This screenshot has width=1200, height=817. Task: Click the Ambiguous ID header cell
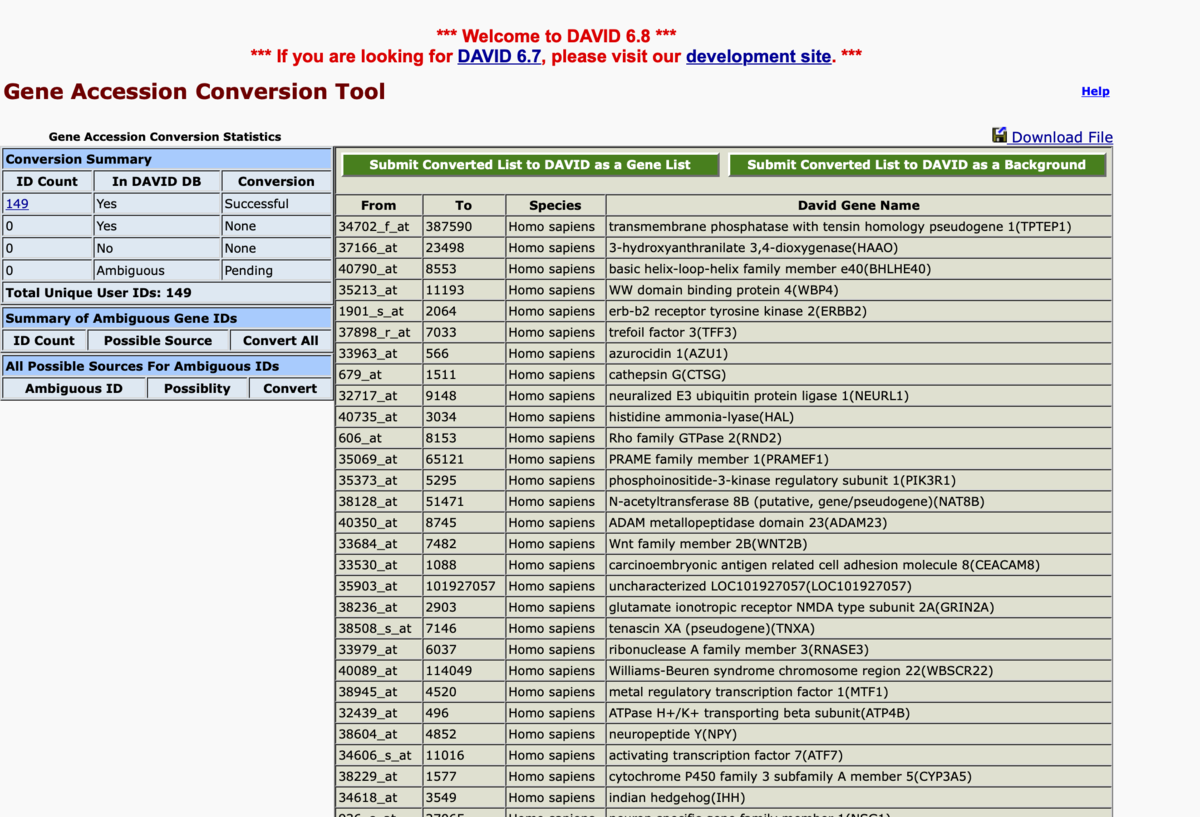tap(74, 389)
